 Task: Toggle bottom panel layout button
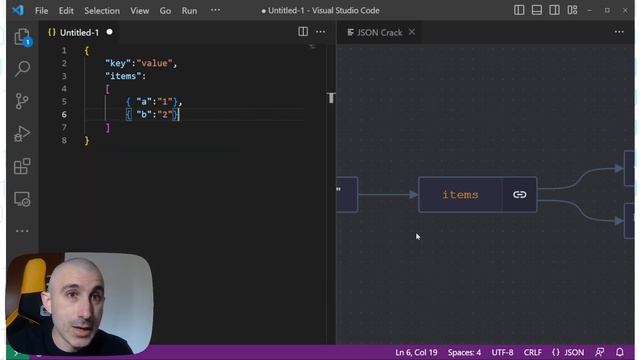(x=537, y=10)
